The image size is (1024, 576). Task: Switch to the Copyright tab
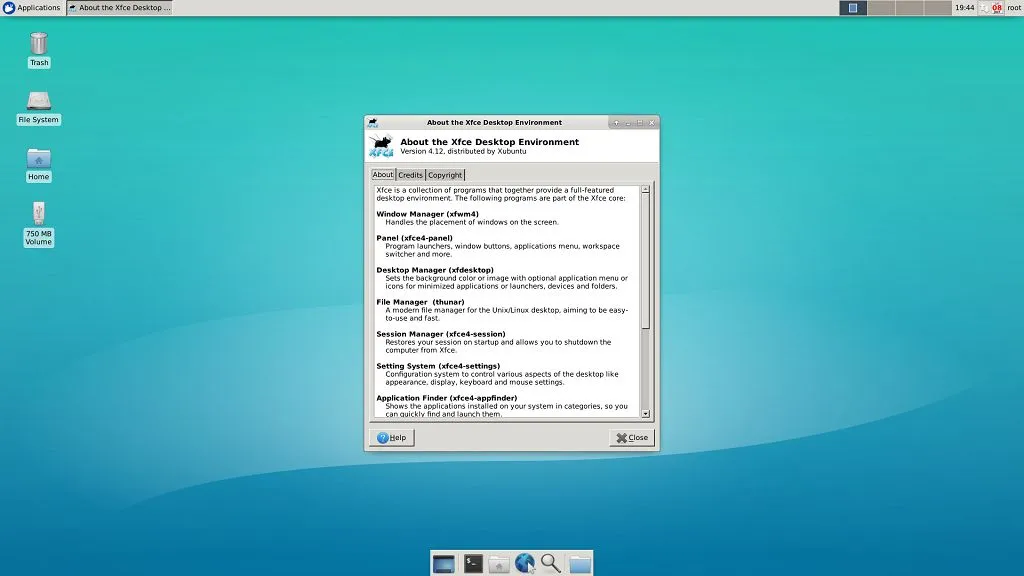click(445, 175)
